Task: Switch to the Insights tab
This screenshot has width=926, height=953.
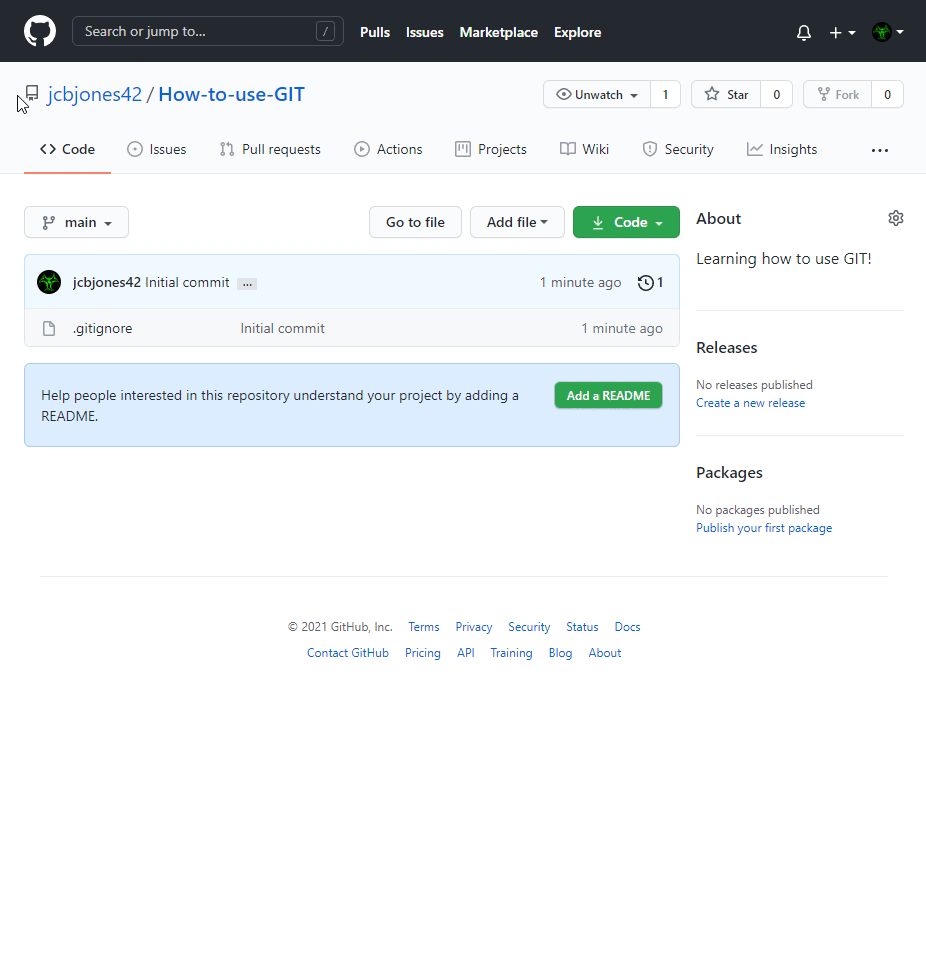Action: (782, 150)
